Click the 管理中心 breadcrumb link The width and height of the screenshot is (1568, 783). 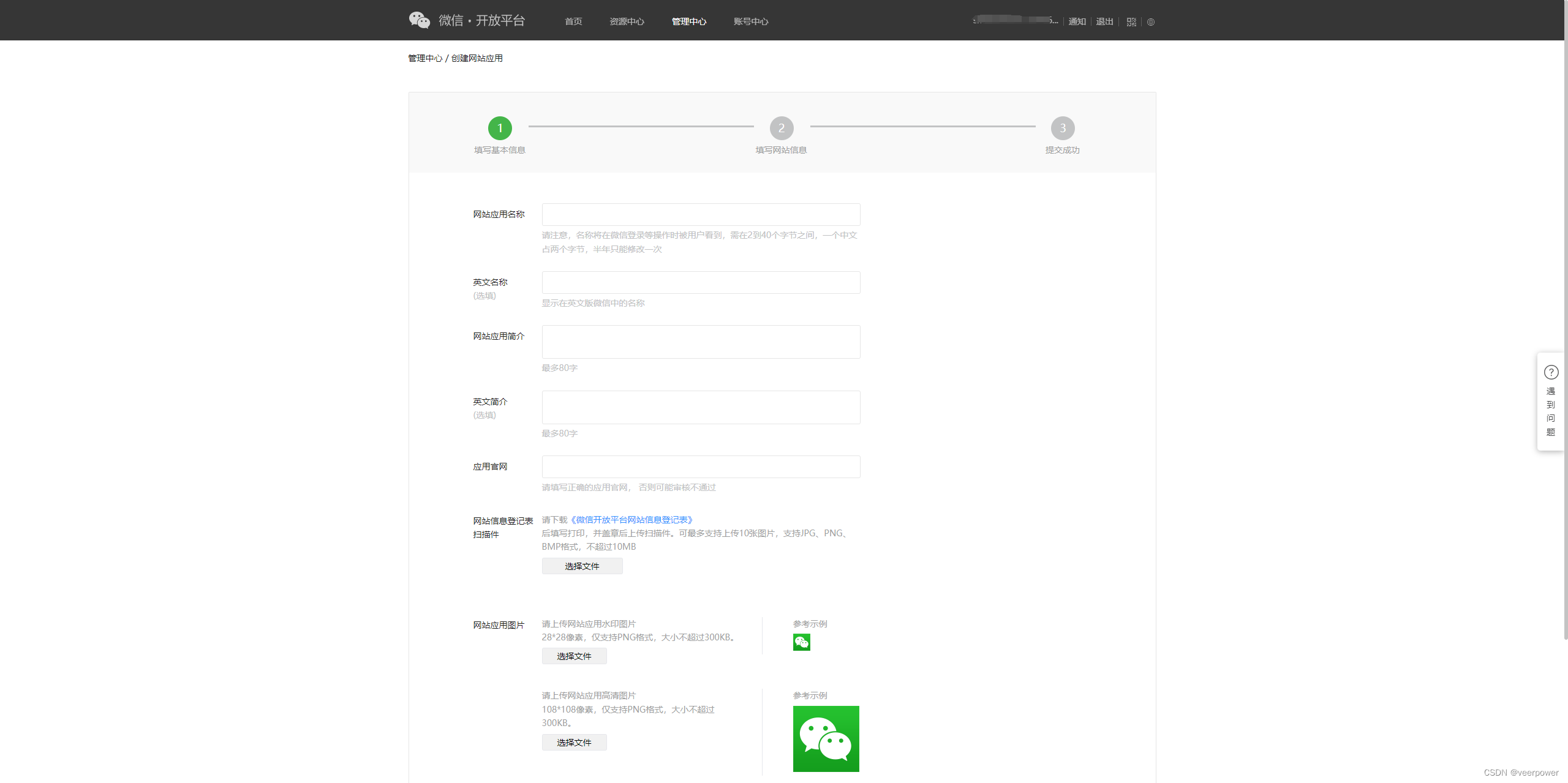pos(425,58)
